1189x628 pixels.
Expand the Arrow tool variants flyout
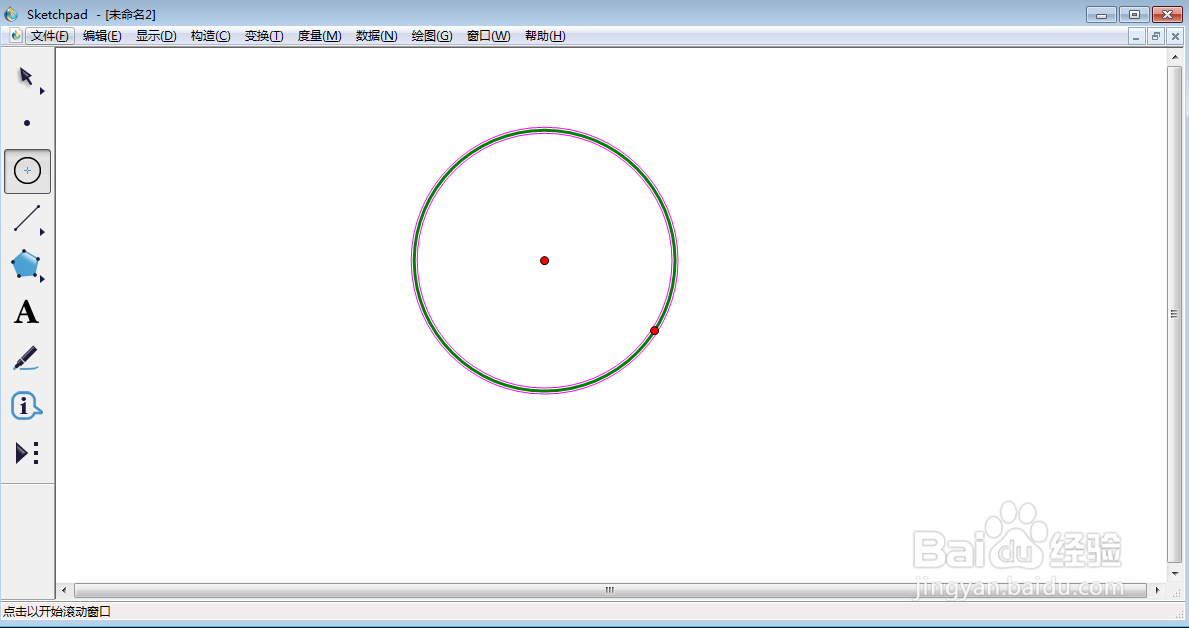click(42, 91)
